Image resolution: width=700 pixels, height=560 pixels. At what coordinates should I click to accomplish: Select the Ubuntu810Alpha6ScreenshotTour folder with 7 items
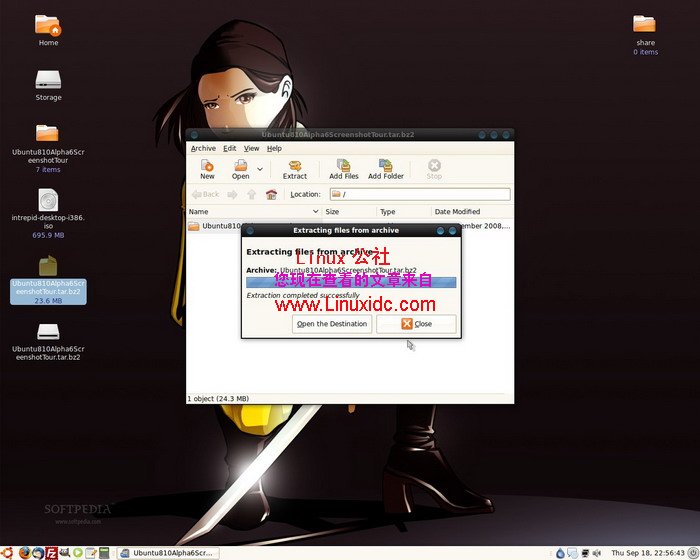pyautogui.click(x=48, y=148)
